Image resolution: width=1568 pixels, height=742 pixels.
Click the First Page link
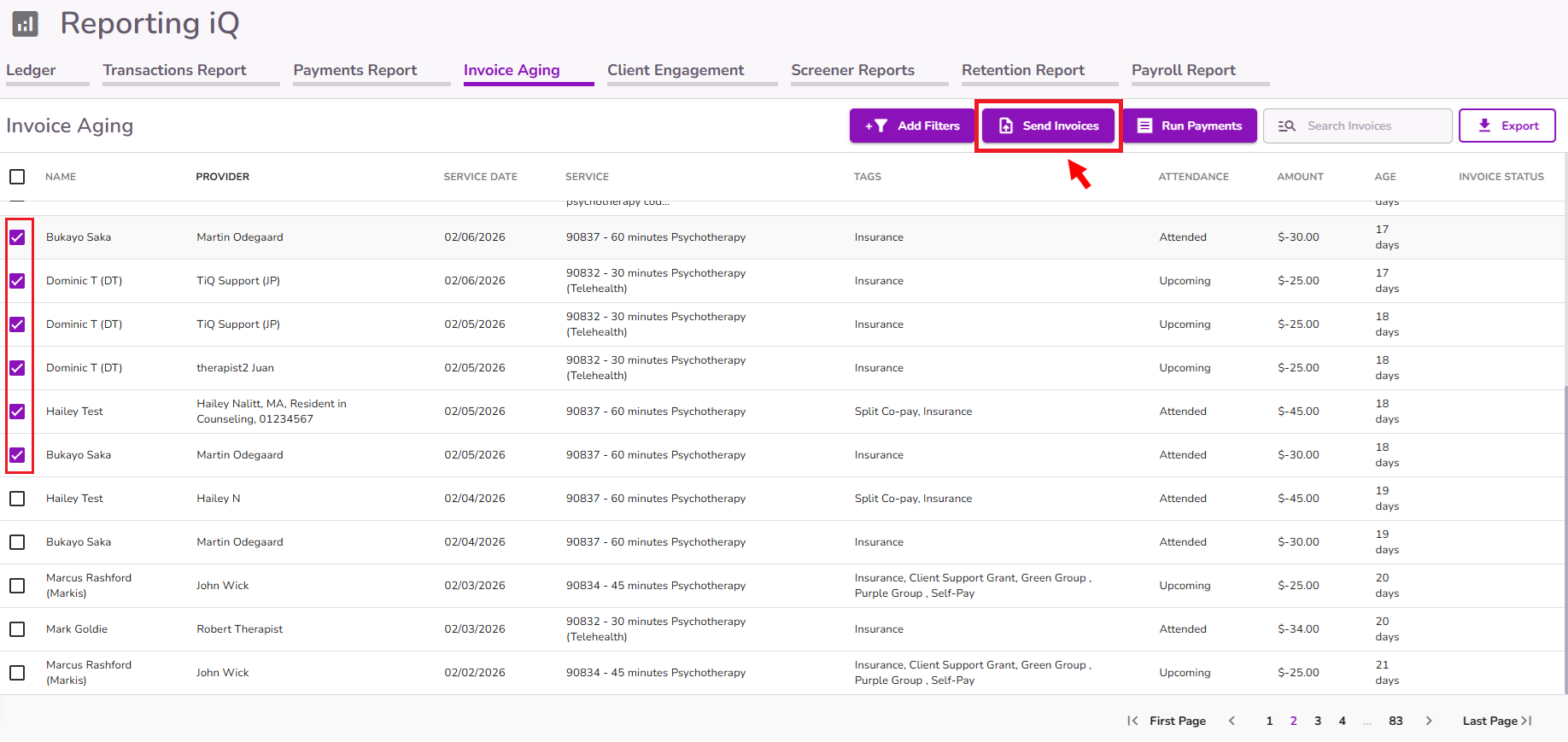pyautogui.click(x=1178, y=721)
